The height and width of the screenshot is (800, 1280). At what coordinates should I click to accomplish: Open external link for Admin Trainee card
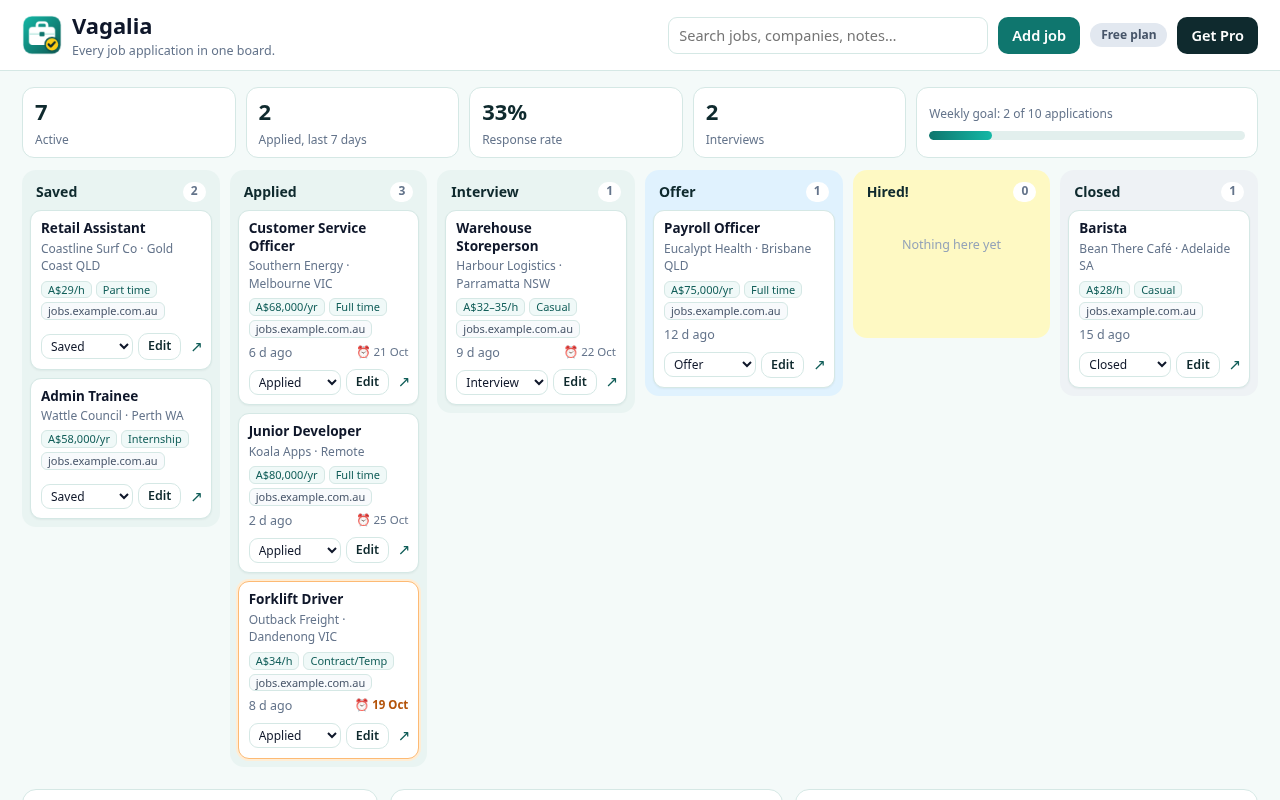(197, 497)
